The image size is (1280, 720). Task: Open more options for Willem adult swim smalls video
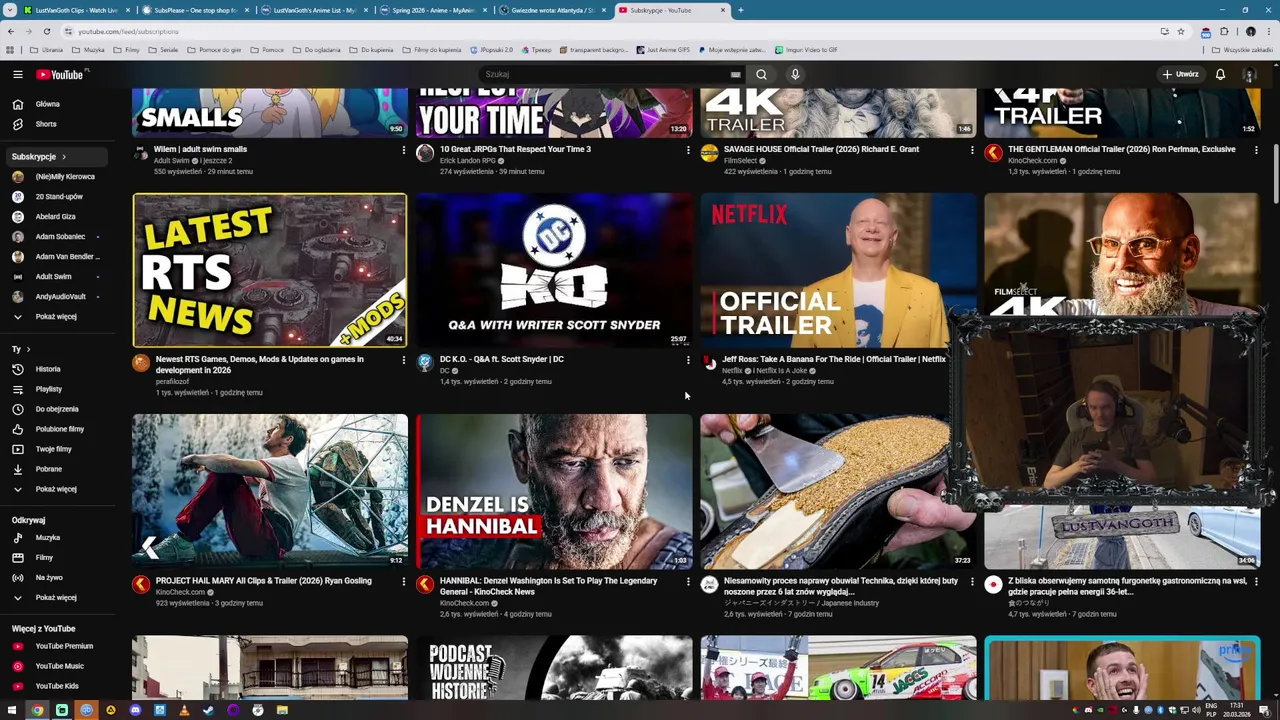point(404,150)
